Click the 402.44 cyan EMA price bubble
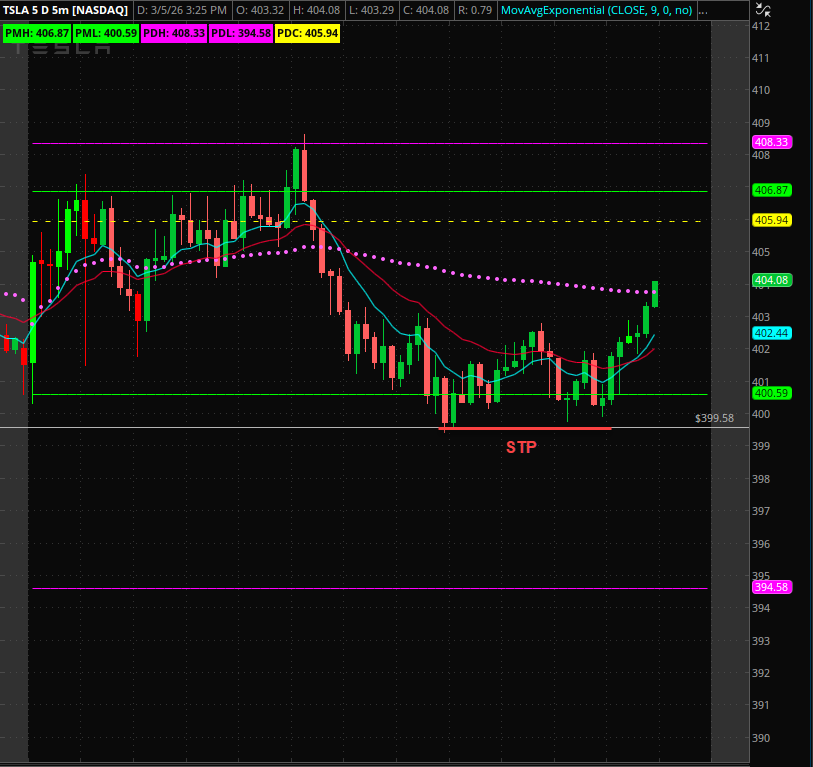Image resolution: width=813 pixels, height=767 pixels. click(772, 333)
